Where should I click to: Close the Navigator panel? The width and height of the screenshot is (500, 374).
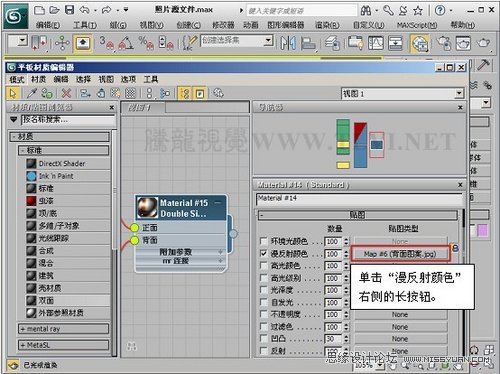tap(460, 107)
